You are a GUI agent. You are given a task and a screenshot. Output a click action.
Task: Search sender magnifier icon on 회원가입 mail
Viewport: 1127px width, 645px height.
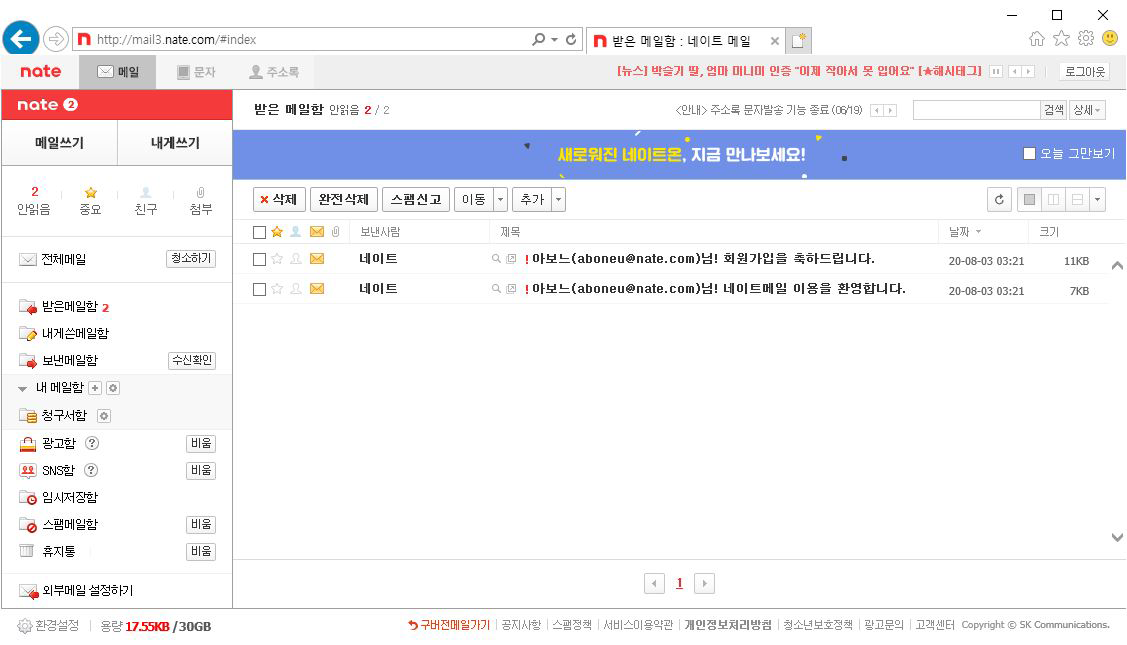[496, 259]
